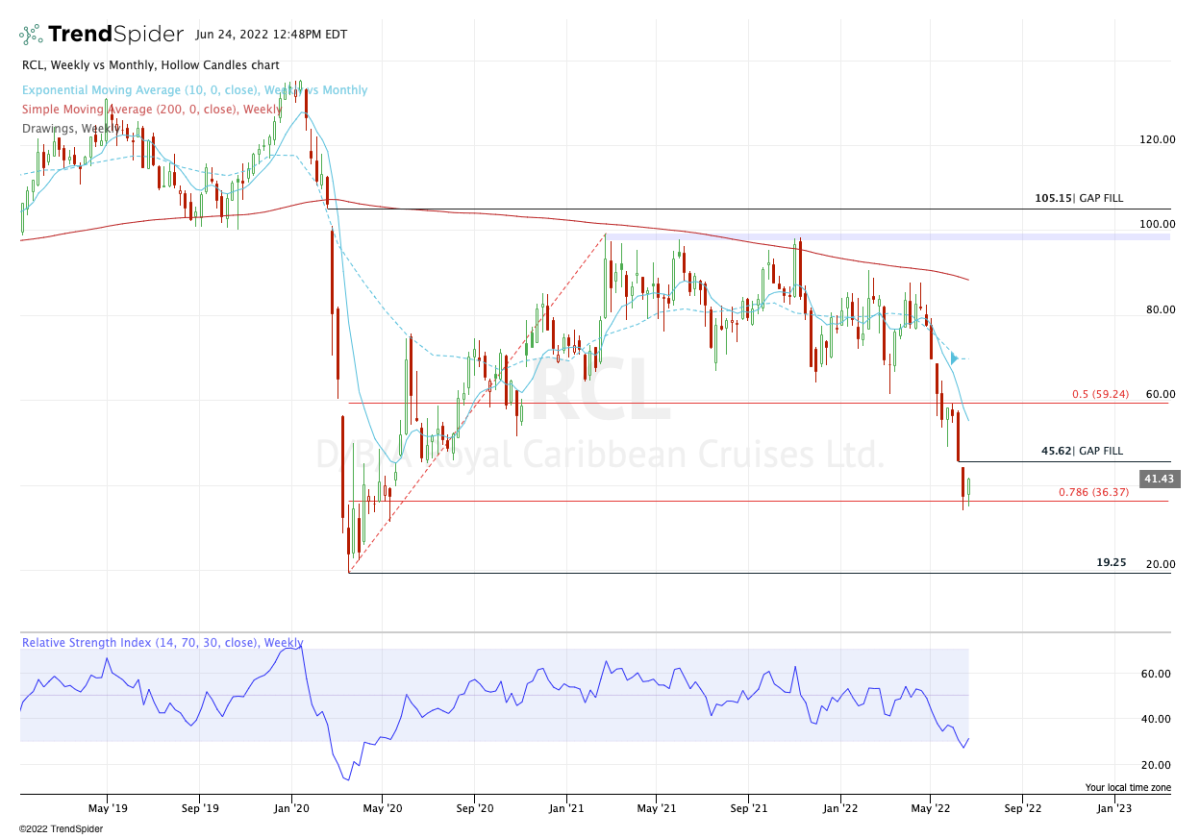This screenshot has height=838, width=1200.
Task: Click the Sep '22 time axis label
Action: coord(1020,804)
